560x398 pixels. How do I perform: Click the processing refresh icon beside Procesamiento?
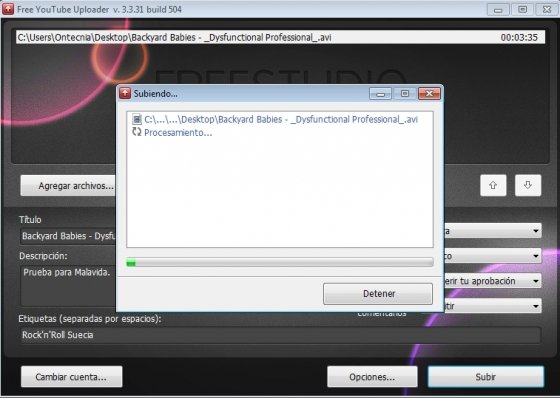point(137,132)
